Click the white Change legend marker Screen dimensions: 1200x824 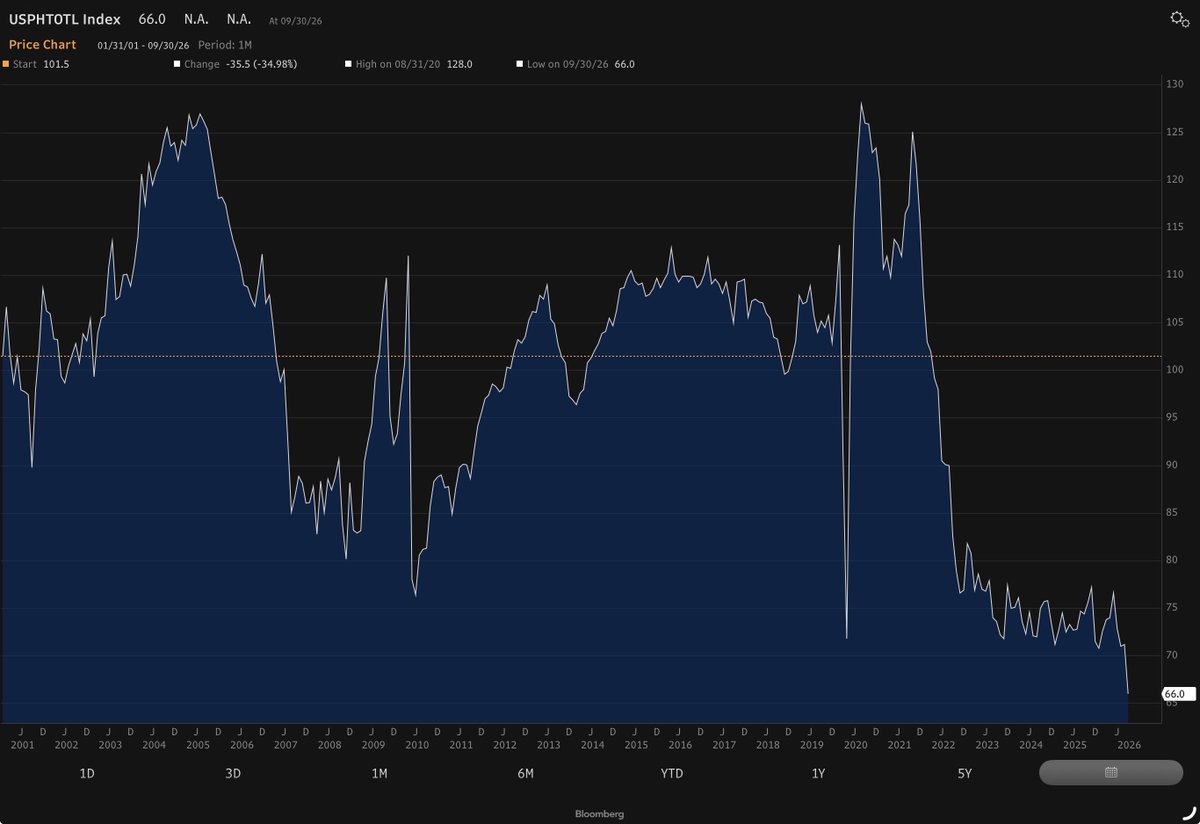coord(177,64)
